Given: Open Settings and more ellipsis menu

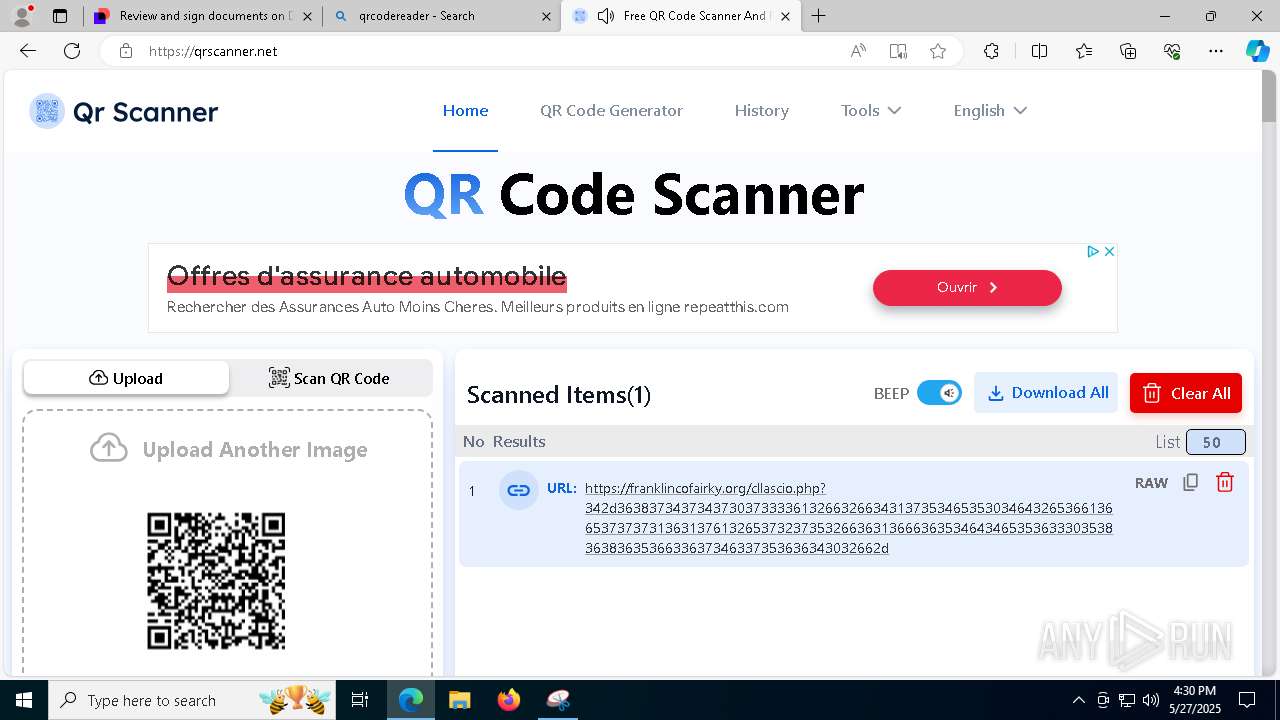Looking at the screenshot, I should point(1216,51).
